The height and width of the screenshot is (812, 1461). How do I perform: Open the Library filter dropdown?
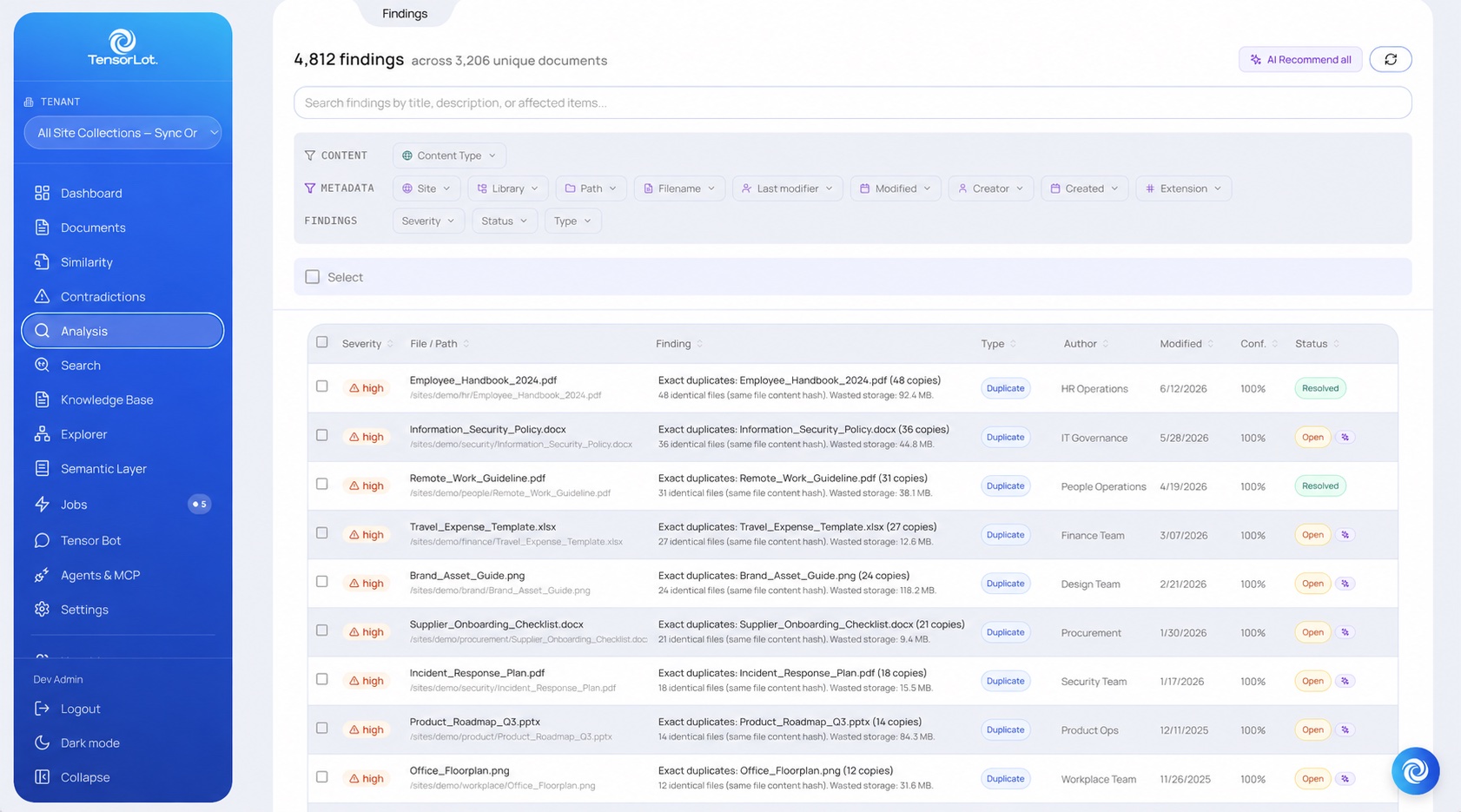coord(508,188)
